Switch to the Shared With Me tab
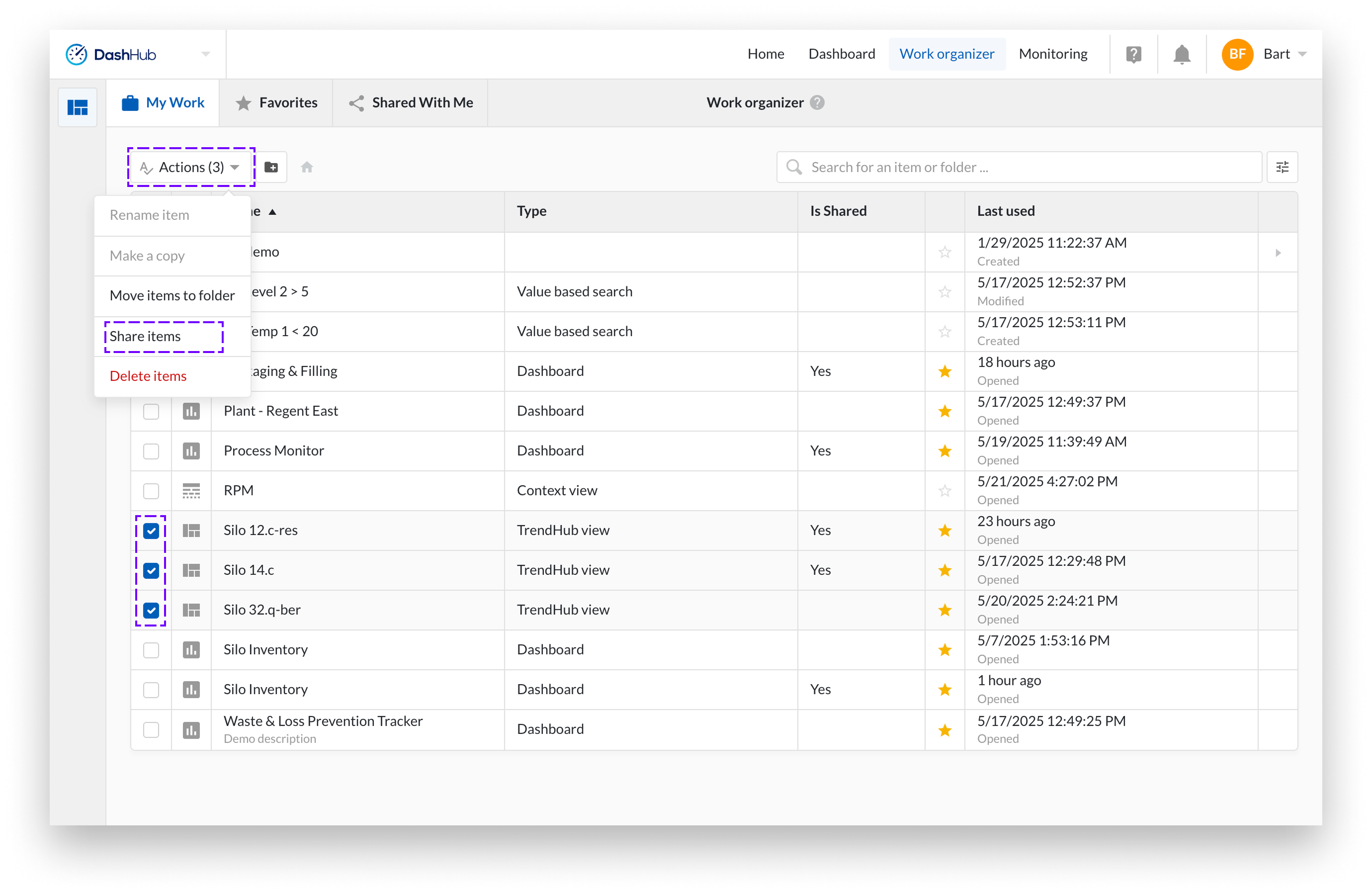1372x895 pixels. (x=411, y=102)
